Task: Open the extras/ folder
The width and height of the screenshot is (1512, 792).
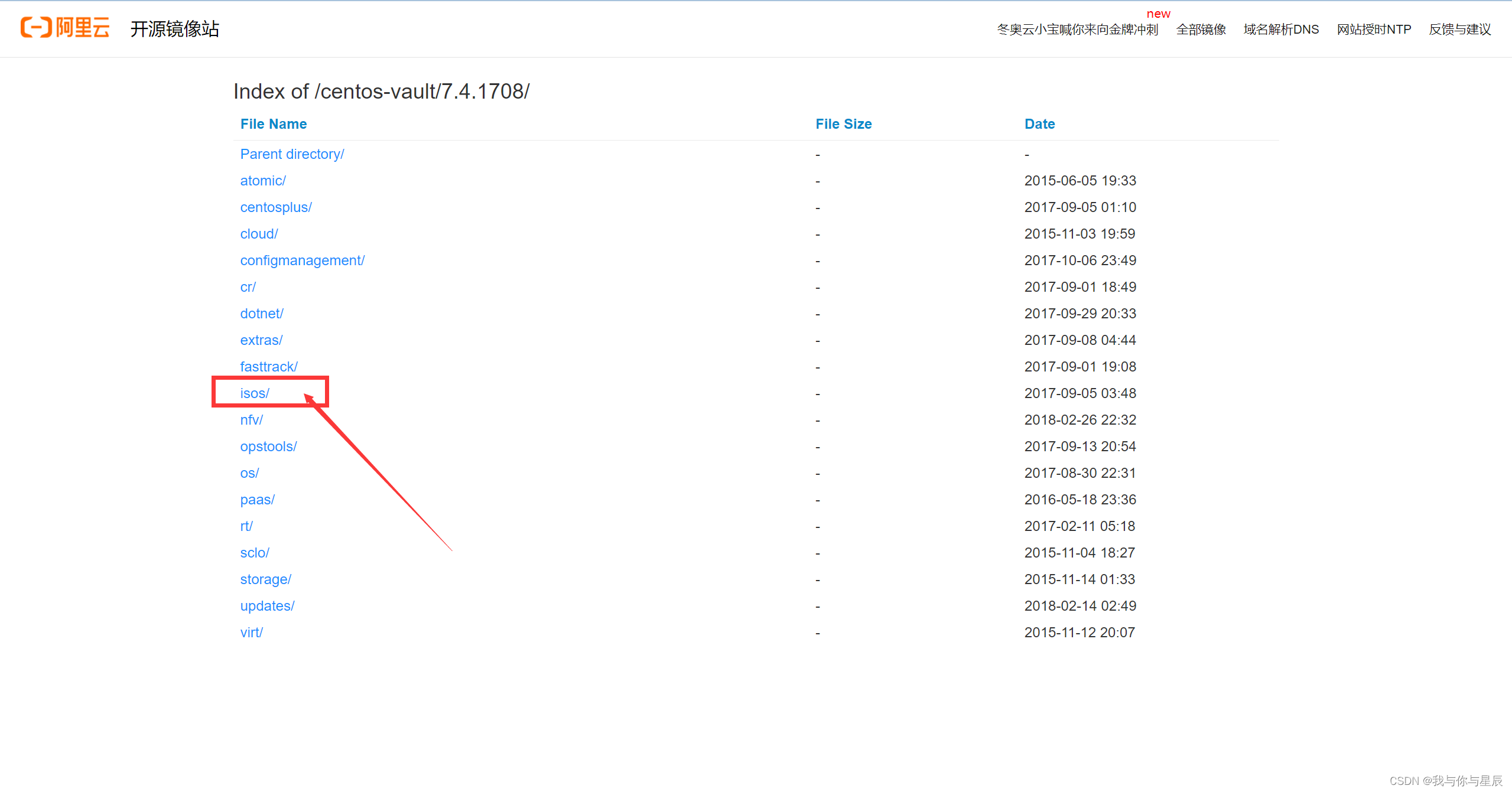Action: point(261,340)
